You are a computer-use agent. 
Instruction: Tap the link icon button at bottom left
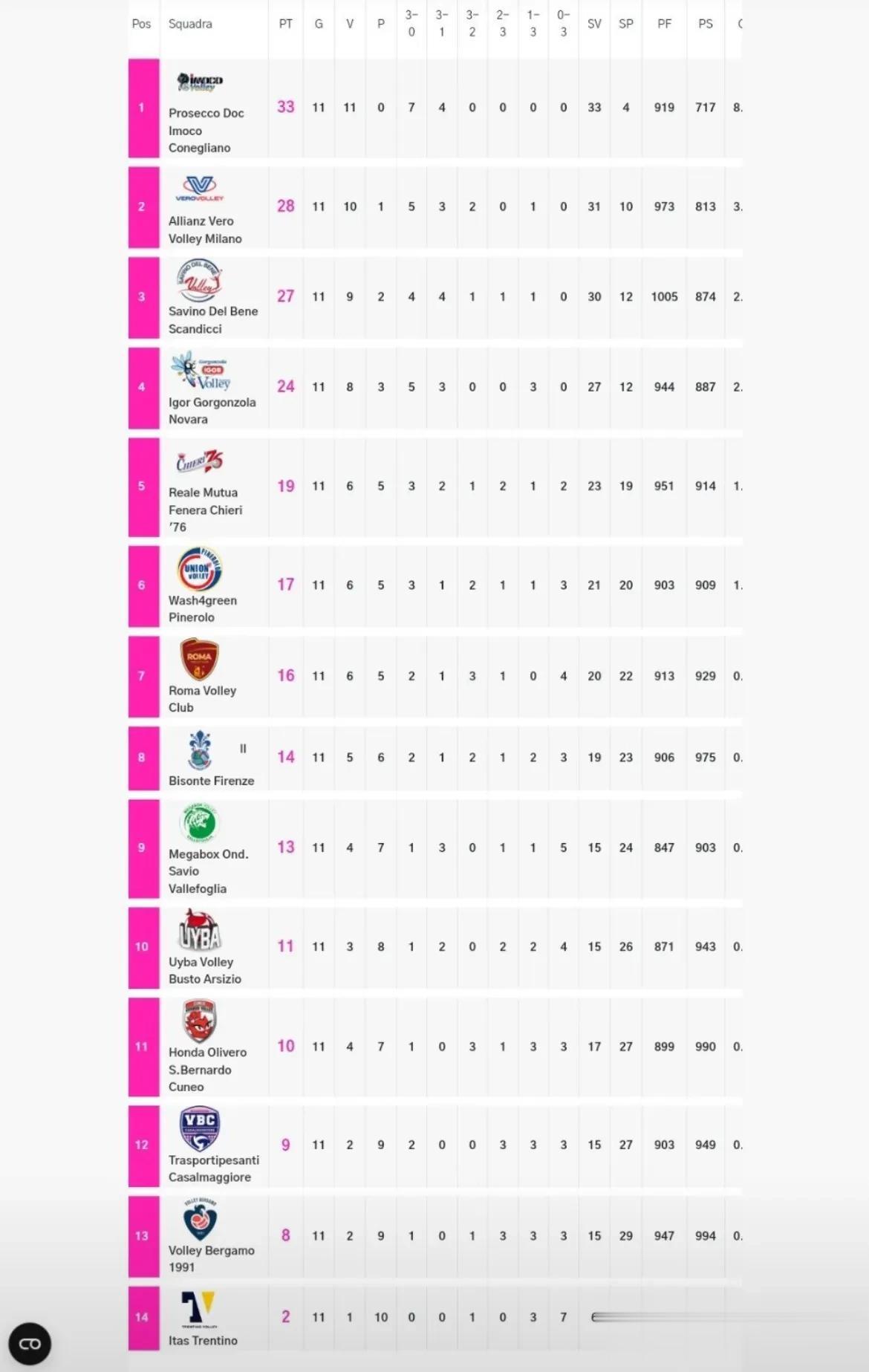tap(30, 1344)
